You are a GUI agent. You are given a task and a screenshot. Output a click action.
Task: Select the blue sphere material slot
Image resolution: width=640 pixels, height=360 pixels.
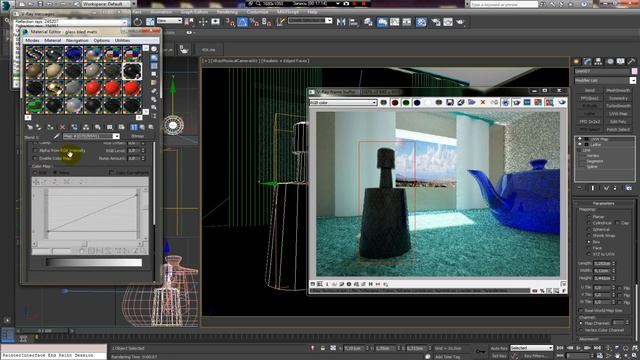click(73, 54)
